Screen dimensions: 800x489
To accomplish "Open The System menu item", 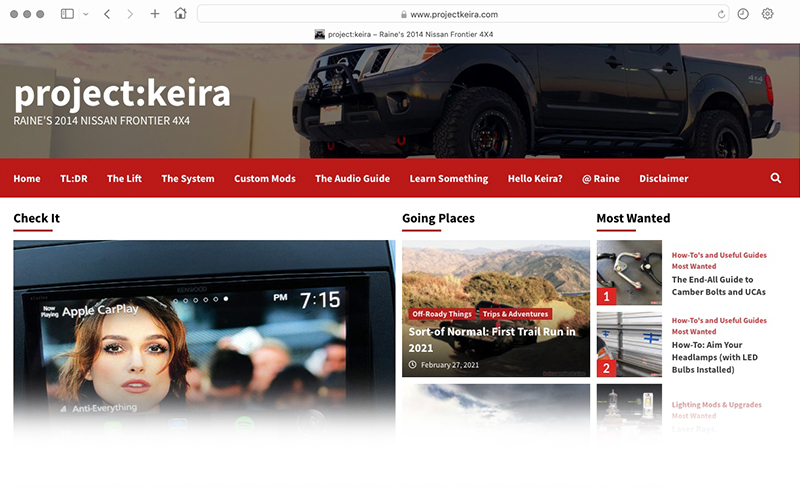I will [188, 179].
